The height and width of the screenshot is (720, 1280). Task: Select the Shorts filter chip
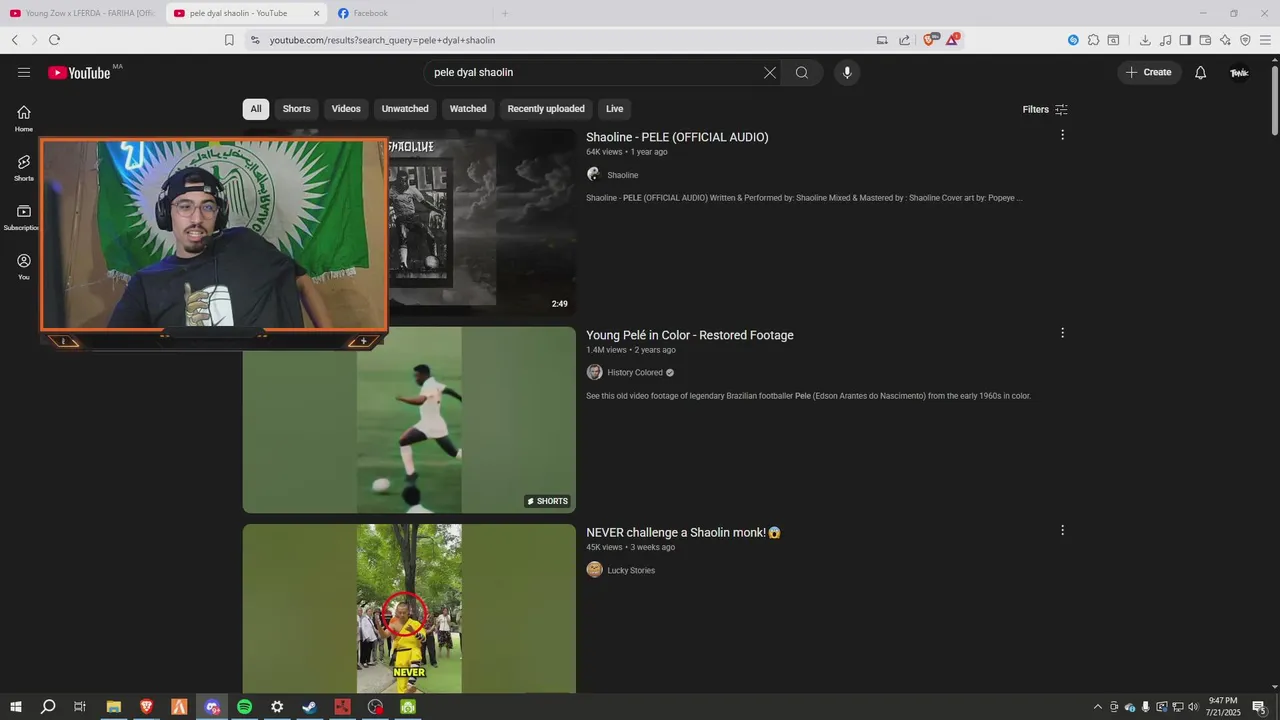point(296,109)
